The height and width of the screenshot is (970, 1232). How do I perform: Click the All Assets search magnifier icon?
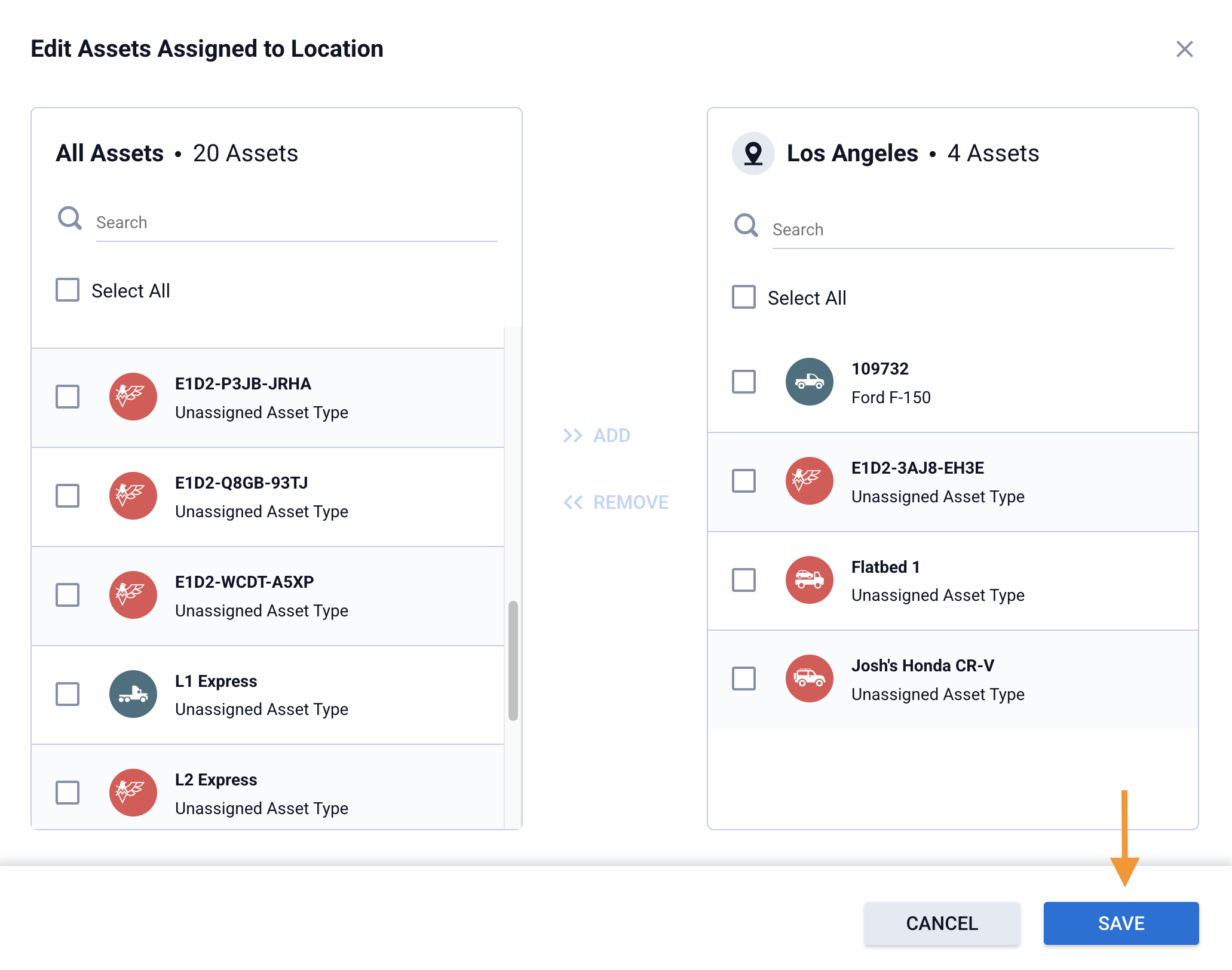[70, 219]
